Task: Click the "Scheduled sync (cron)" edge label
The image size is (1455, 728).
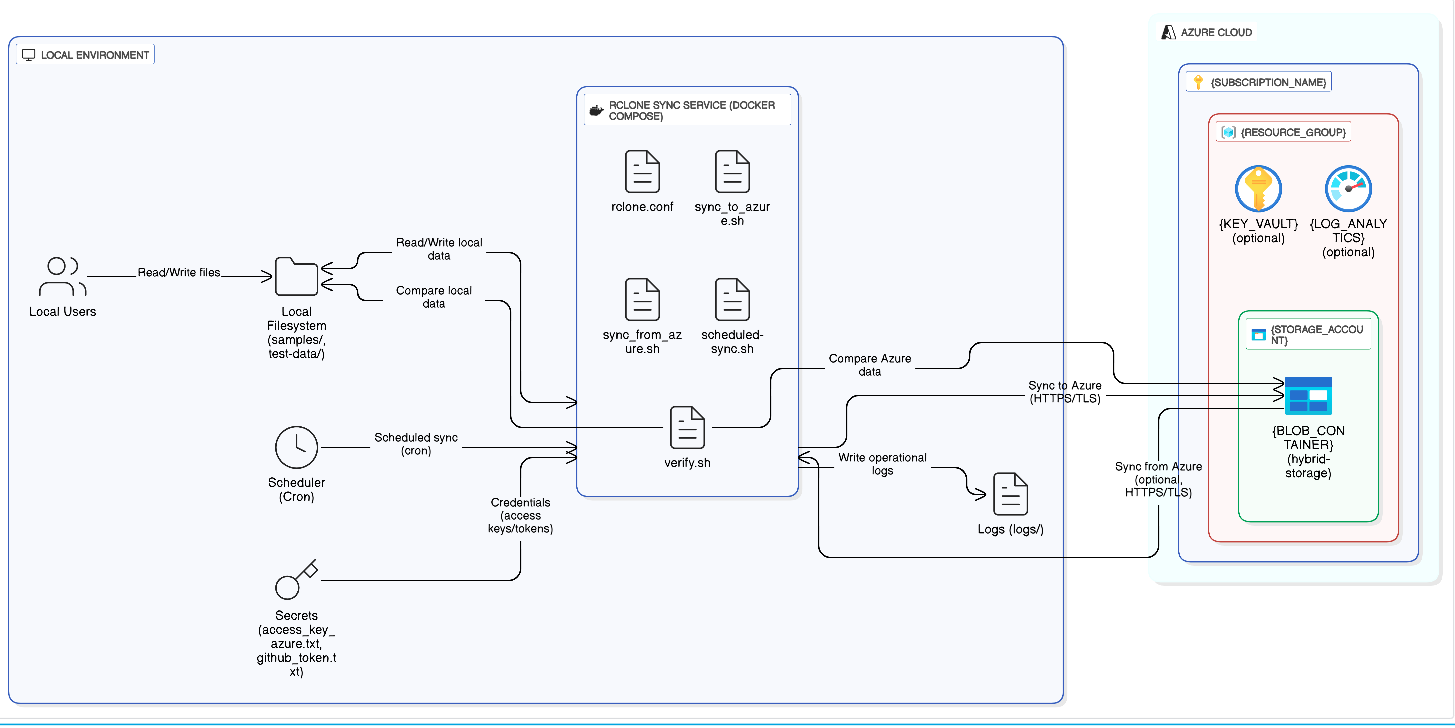Action: coord(416,444)
